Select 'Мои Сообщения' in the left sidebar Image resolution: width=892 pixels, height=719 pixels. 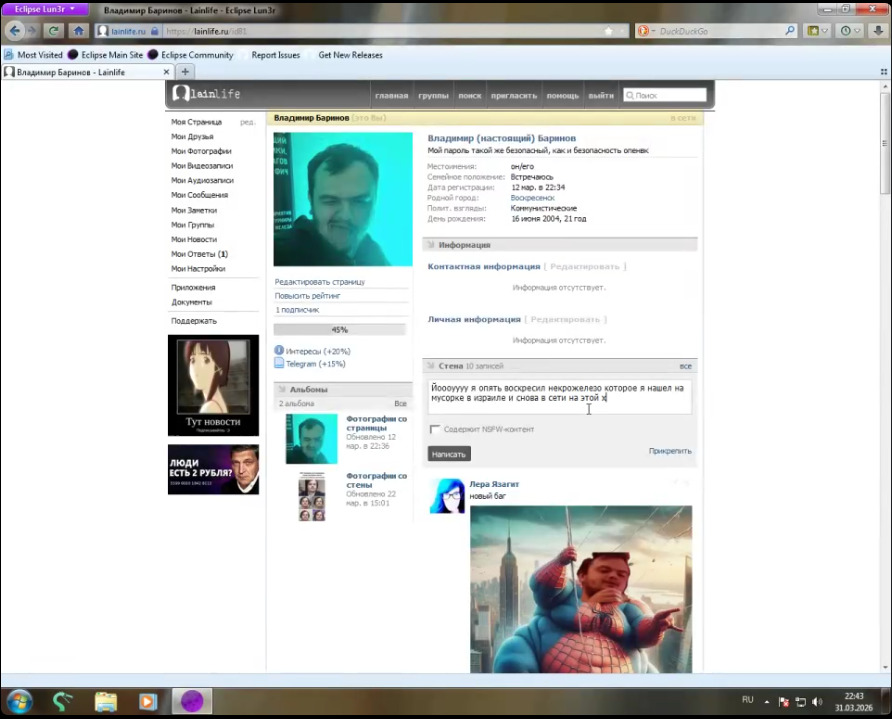tap(199, 195)
